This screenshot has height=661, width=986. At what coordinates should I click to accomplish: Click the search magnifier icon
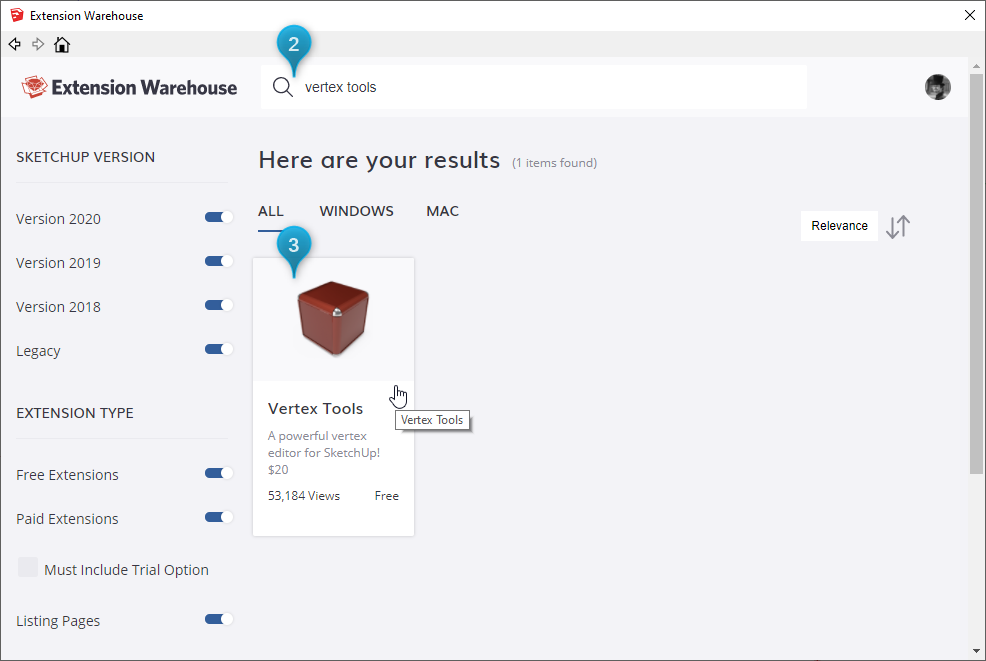[283, 87]
